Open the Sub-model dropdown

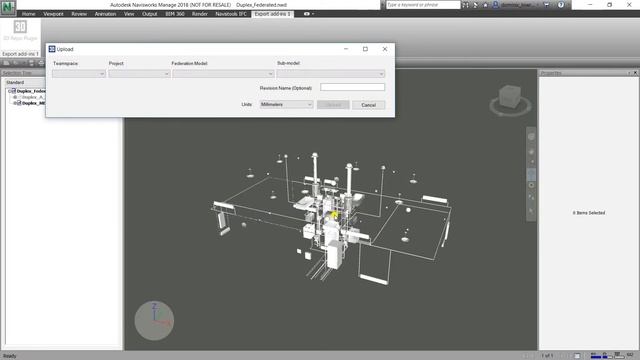[331, 74]
